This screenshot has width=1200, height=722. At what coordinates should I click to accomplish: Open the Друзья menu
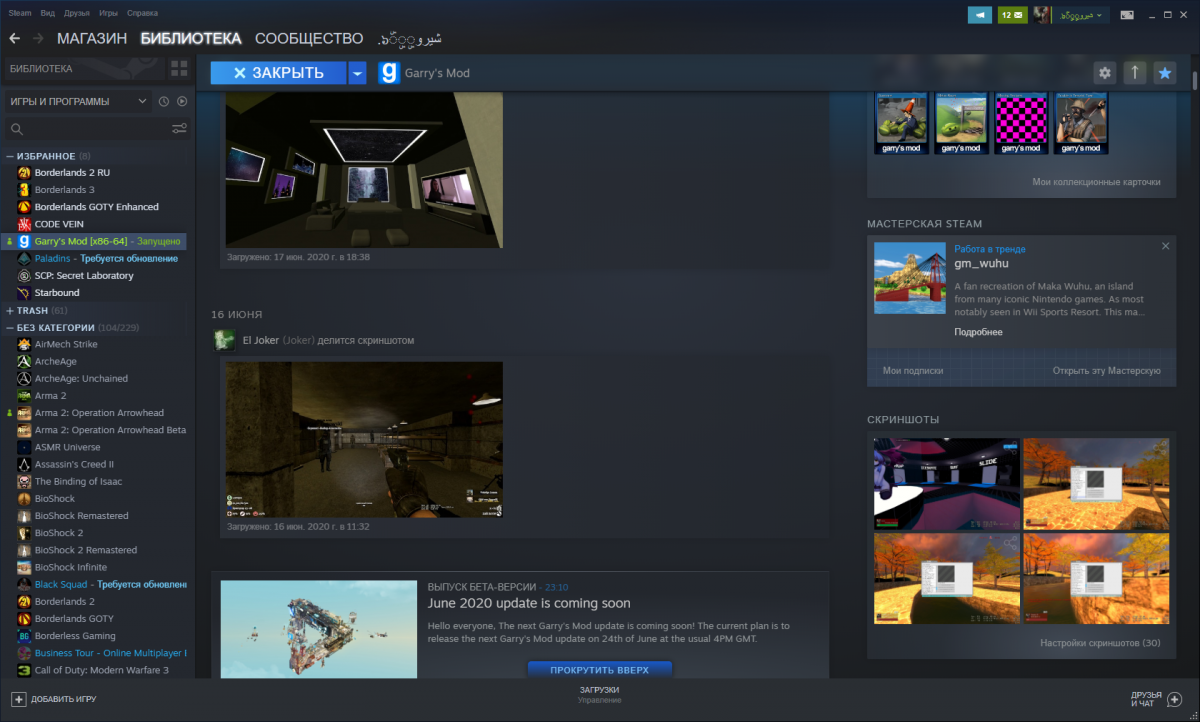coord(76,13)
